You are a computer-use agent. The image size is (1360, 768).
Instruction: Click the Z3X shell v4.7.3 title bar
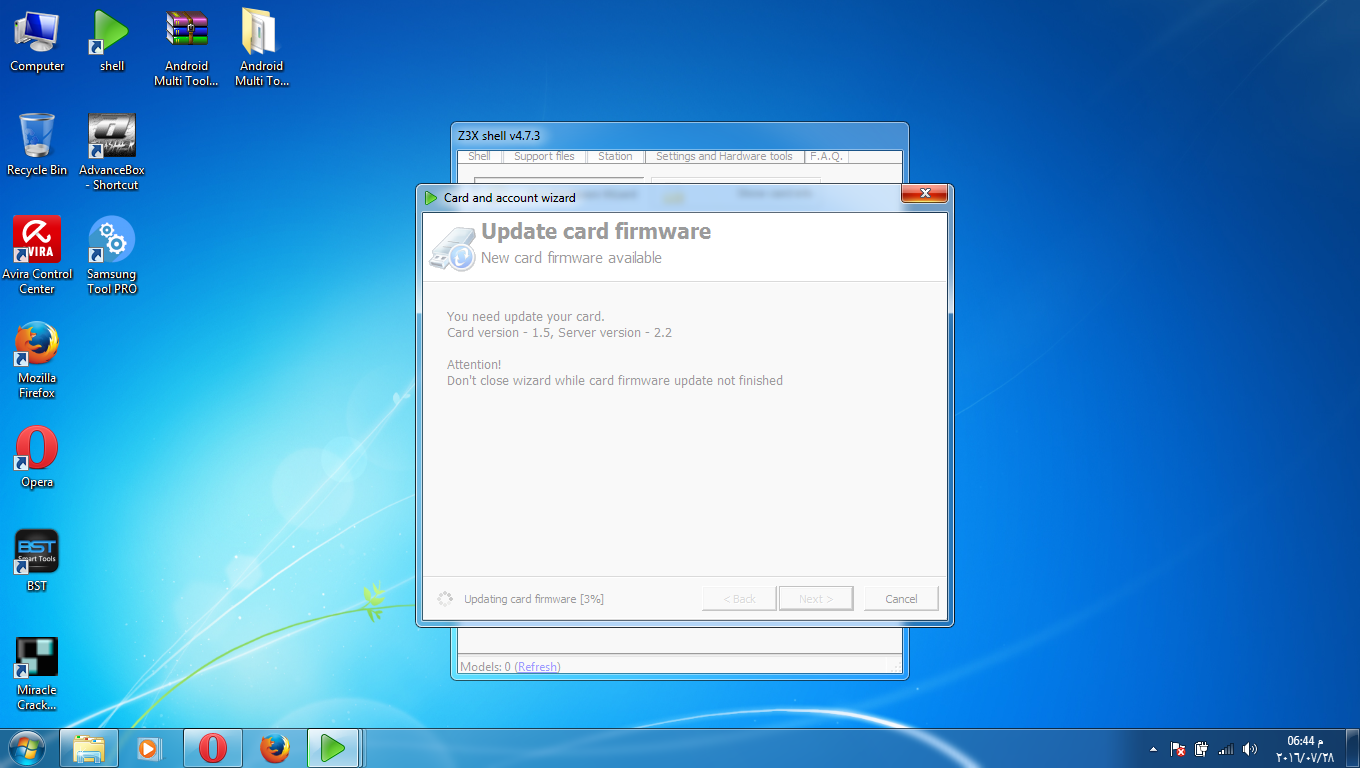tap(679, 135)
